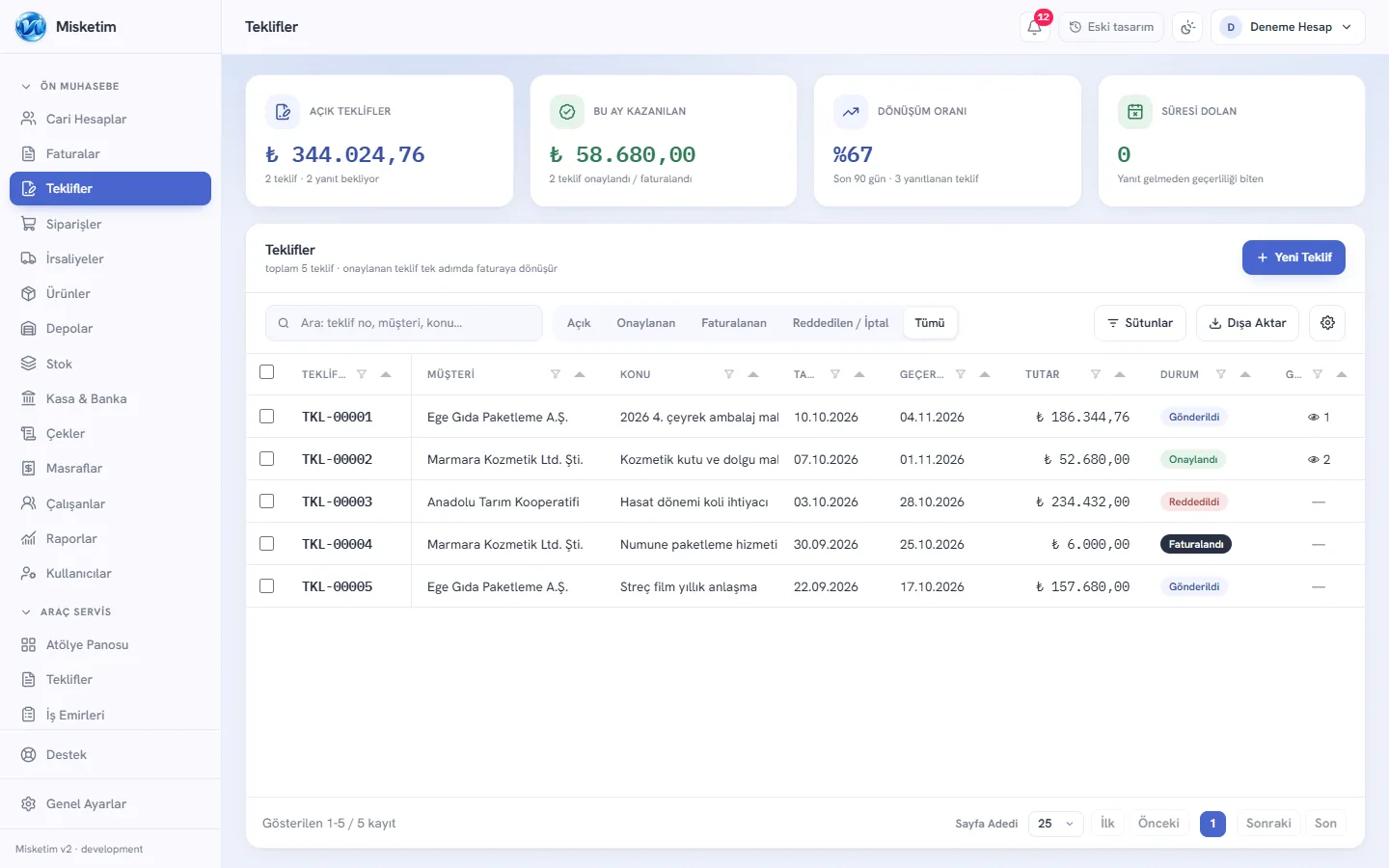Viewport: 1389px width, 868px height.
Task: Switch to the Onaylanan tab
Action: point(646,323)
